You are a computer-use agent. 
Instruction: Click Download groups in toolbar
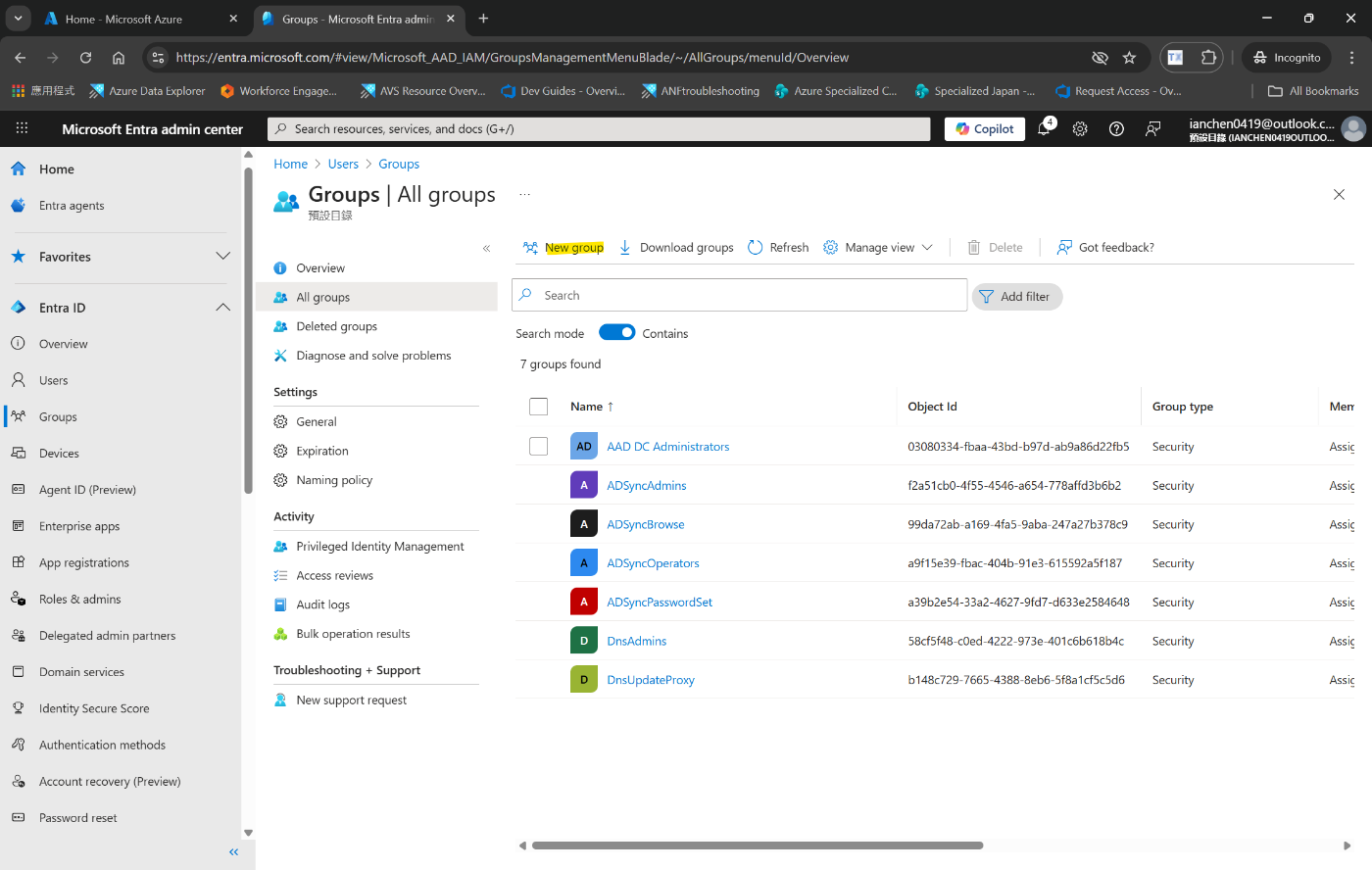(x=676, y=247)
